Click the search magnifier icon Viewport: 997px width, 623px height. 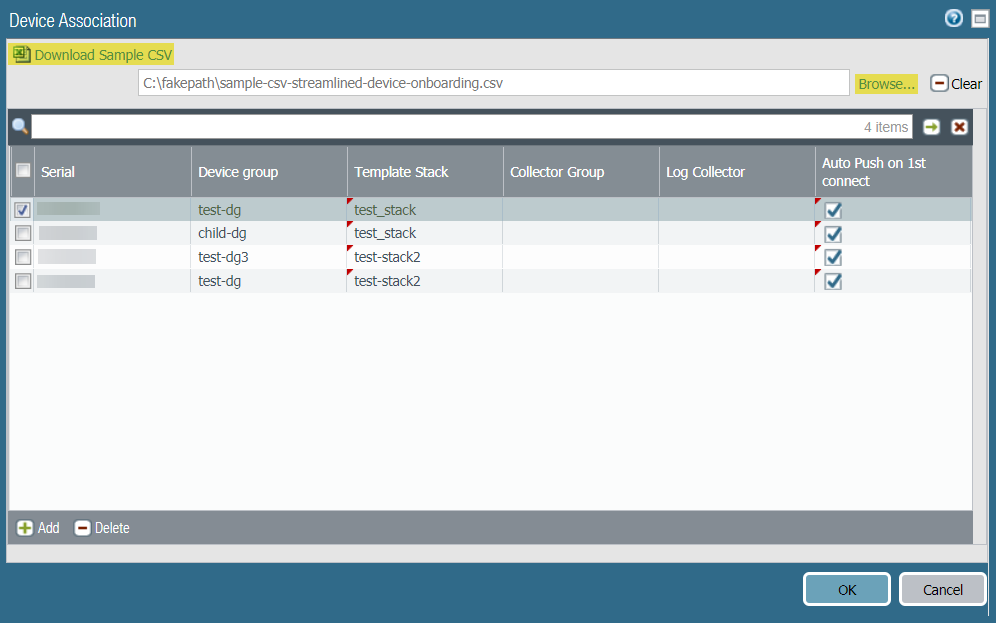20,126
